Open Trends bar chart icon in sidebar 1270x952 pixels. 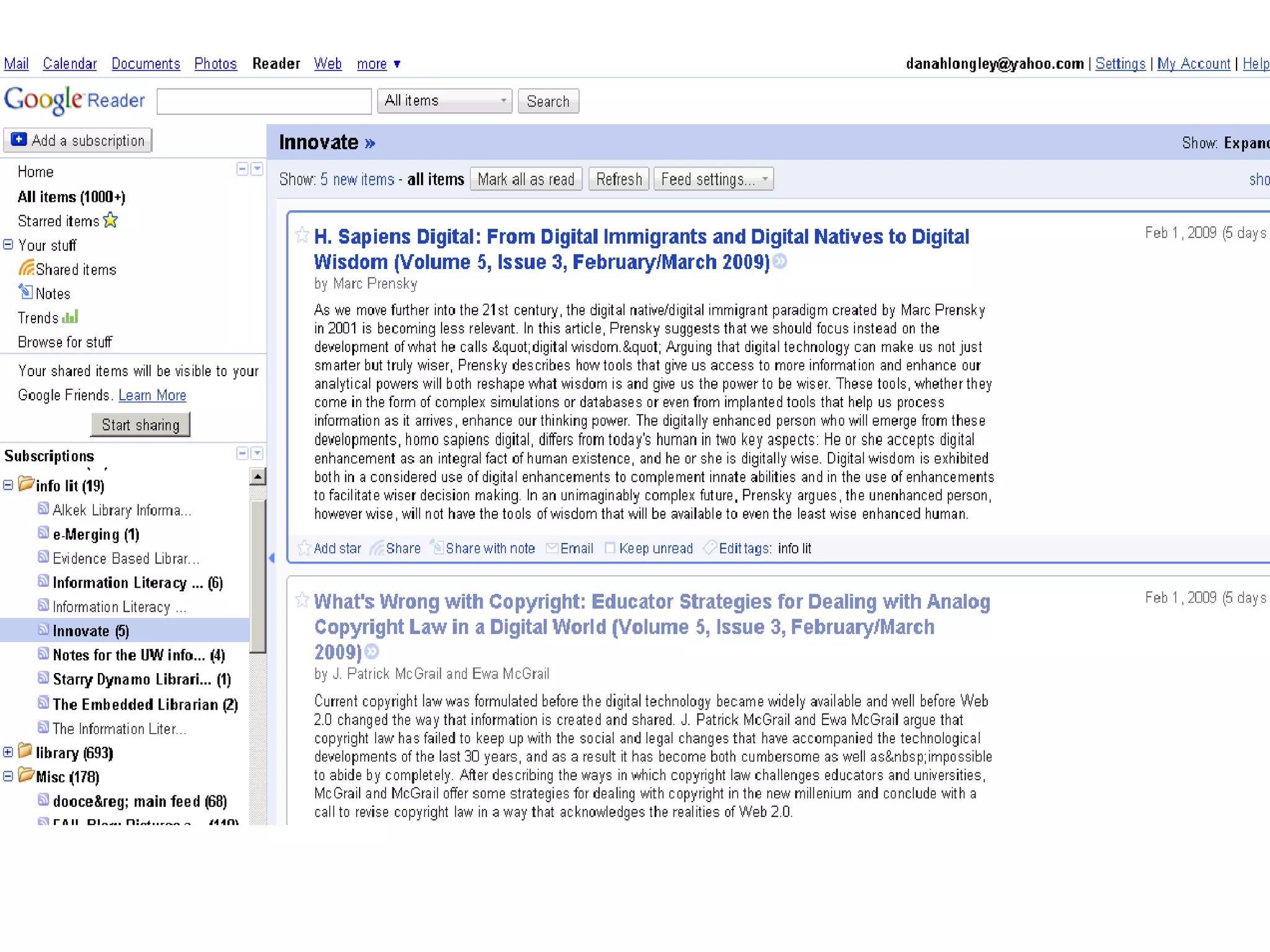pyautogui.click(x=70, y=317)
